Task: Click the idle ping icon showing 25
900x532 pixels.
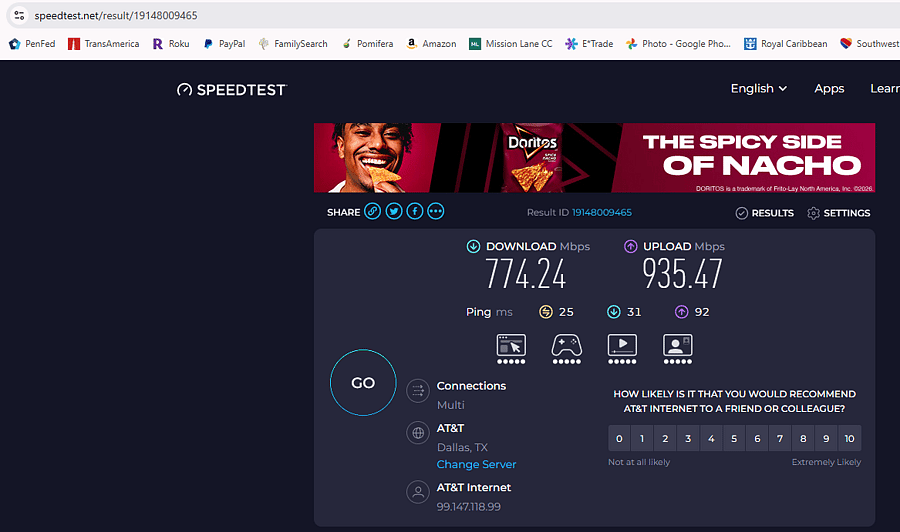Action: (545, 312)
